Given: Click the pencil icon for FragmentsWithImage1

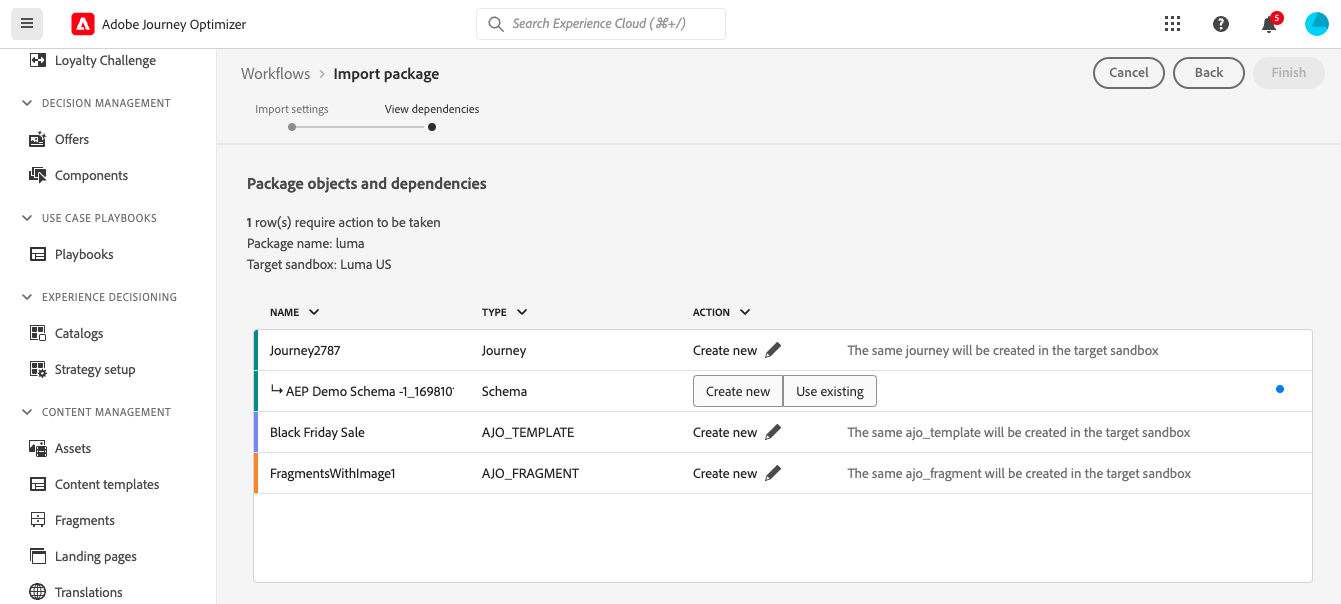Looking at the screenshot, I should click(x=773, y=474).
